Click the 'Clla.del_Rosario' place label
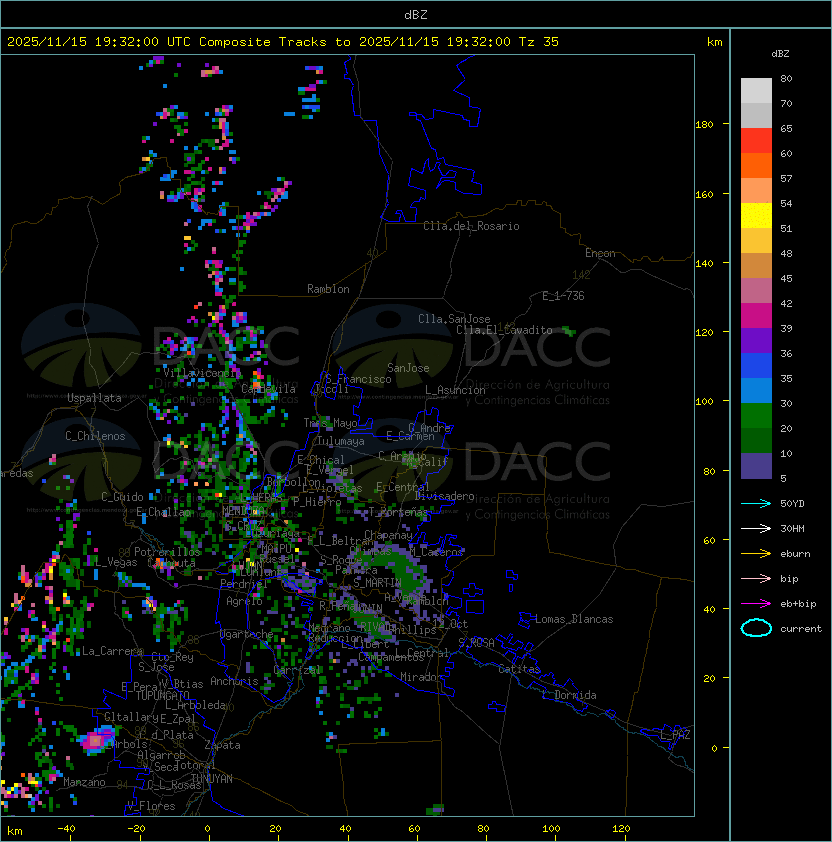 (x=471, y=226)
